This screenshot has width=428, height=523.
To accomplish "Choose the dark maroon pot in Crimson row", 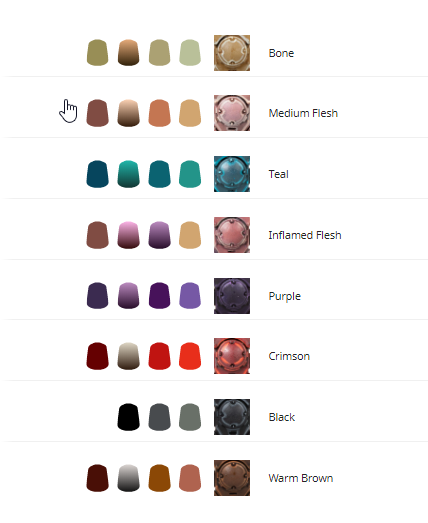I will click(97, 356).
